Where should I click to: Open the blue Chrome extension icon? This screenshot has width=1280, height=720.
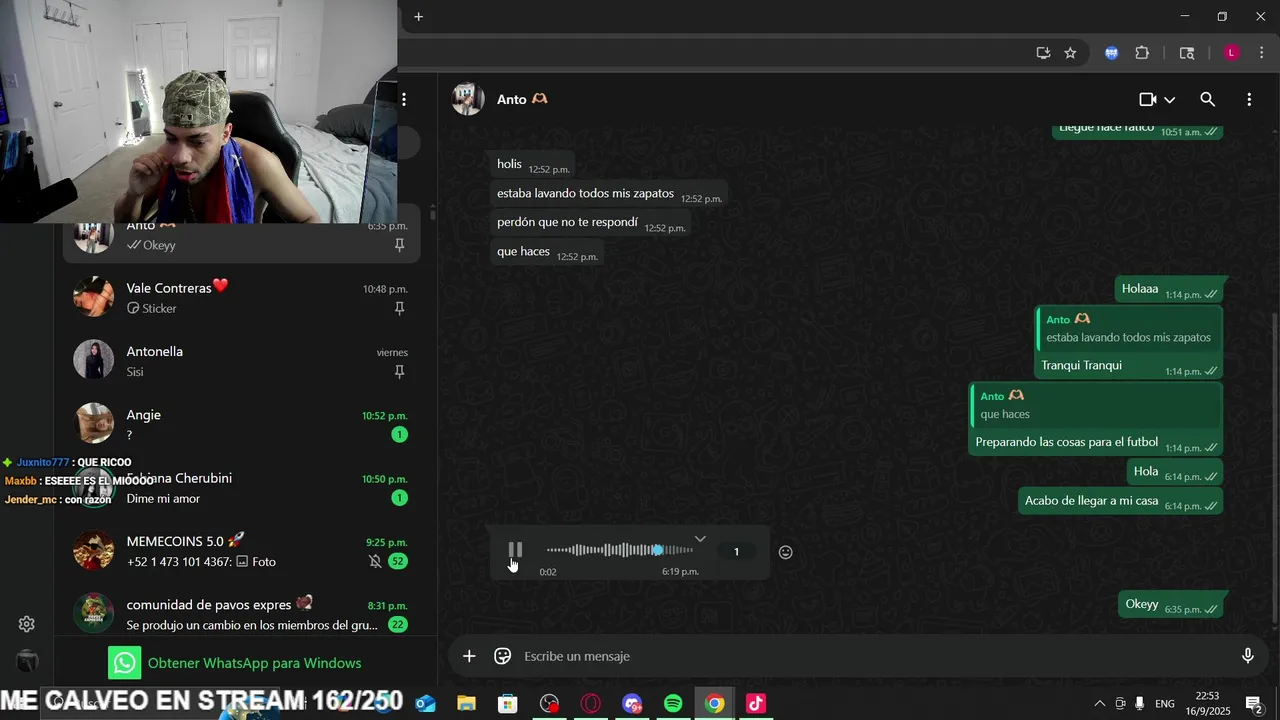tap(1111, 53)
